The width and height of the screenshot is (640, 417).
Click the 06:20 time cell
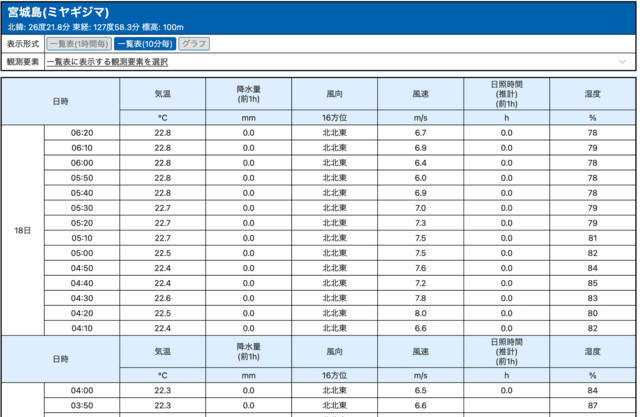coord(82,133)
